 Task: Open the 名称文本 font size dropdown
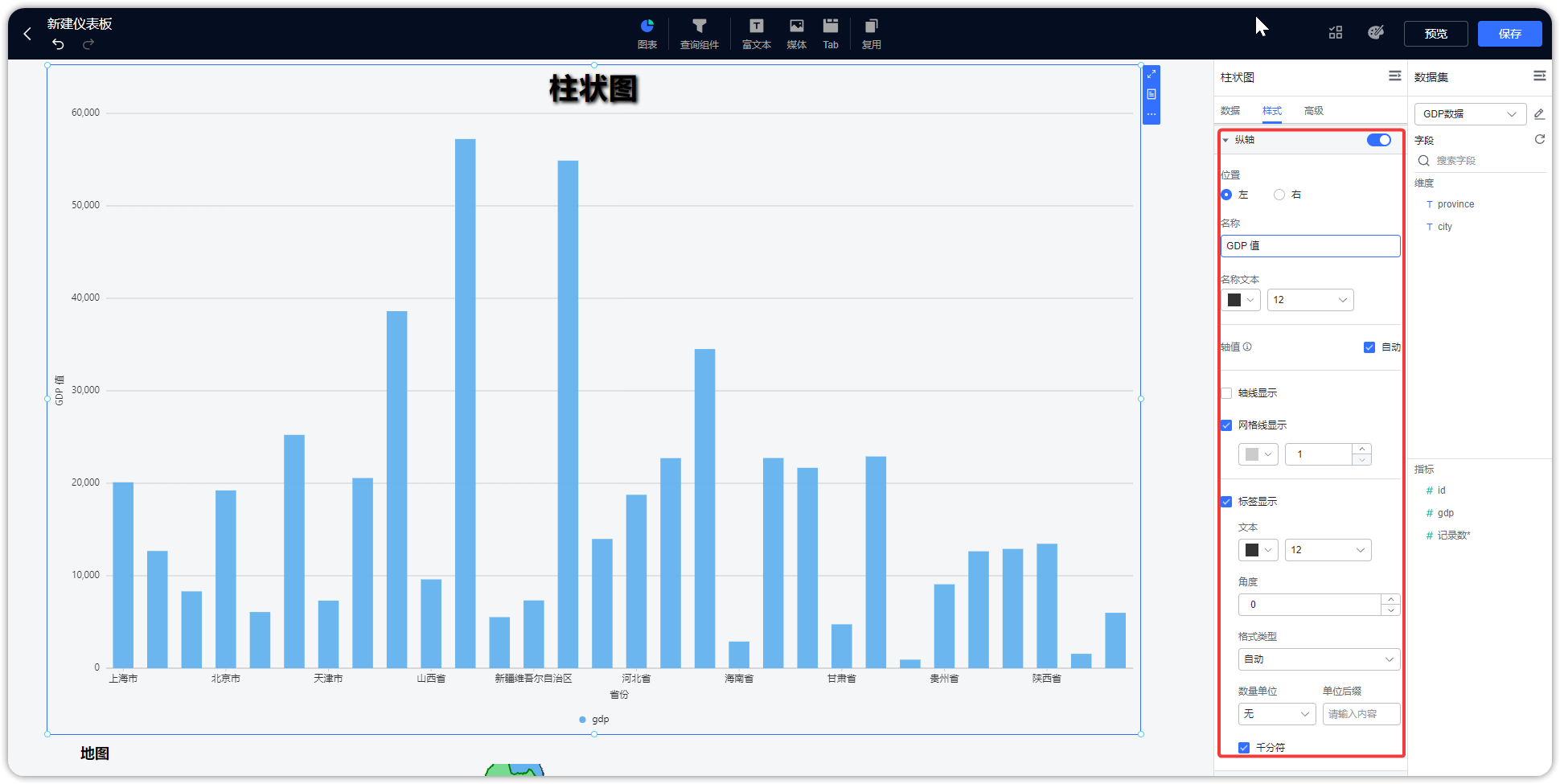pyautogui.click(x=1311, y=300)
